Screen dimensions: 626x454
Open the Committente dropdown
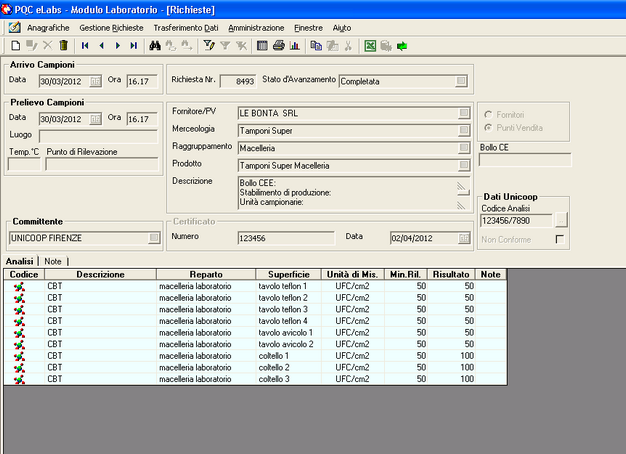pyautogui.click(x=154, y=238)
